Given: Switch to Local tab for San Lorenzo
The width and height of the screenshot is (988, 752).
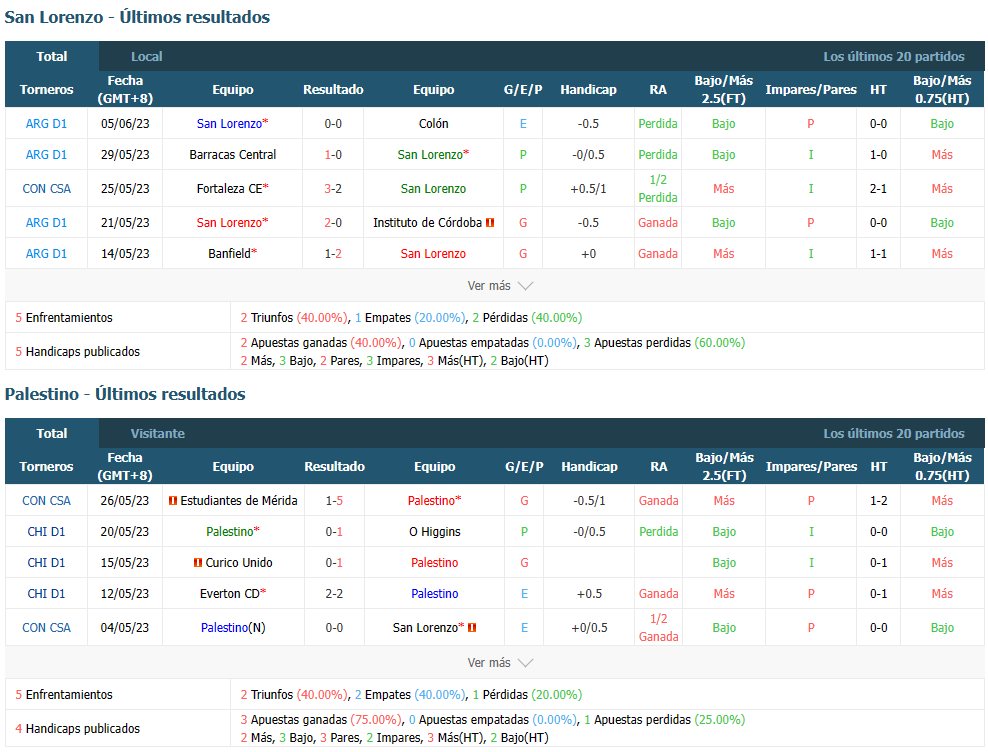Looking at the screenshot, I should coord(146,57).
